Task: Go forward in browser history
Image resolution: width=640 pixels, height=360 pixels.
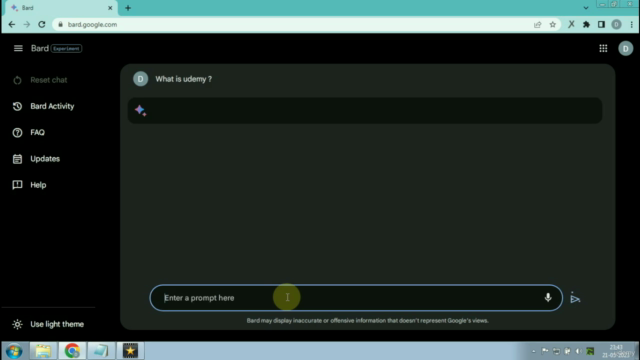Action: click(27, 24)
